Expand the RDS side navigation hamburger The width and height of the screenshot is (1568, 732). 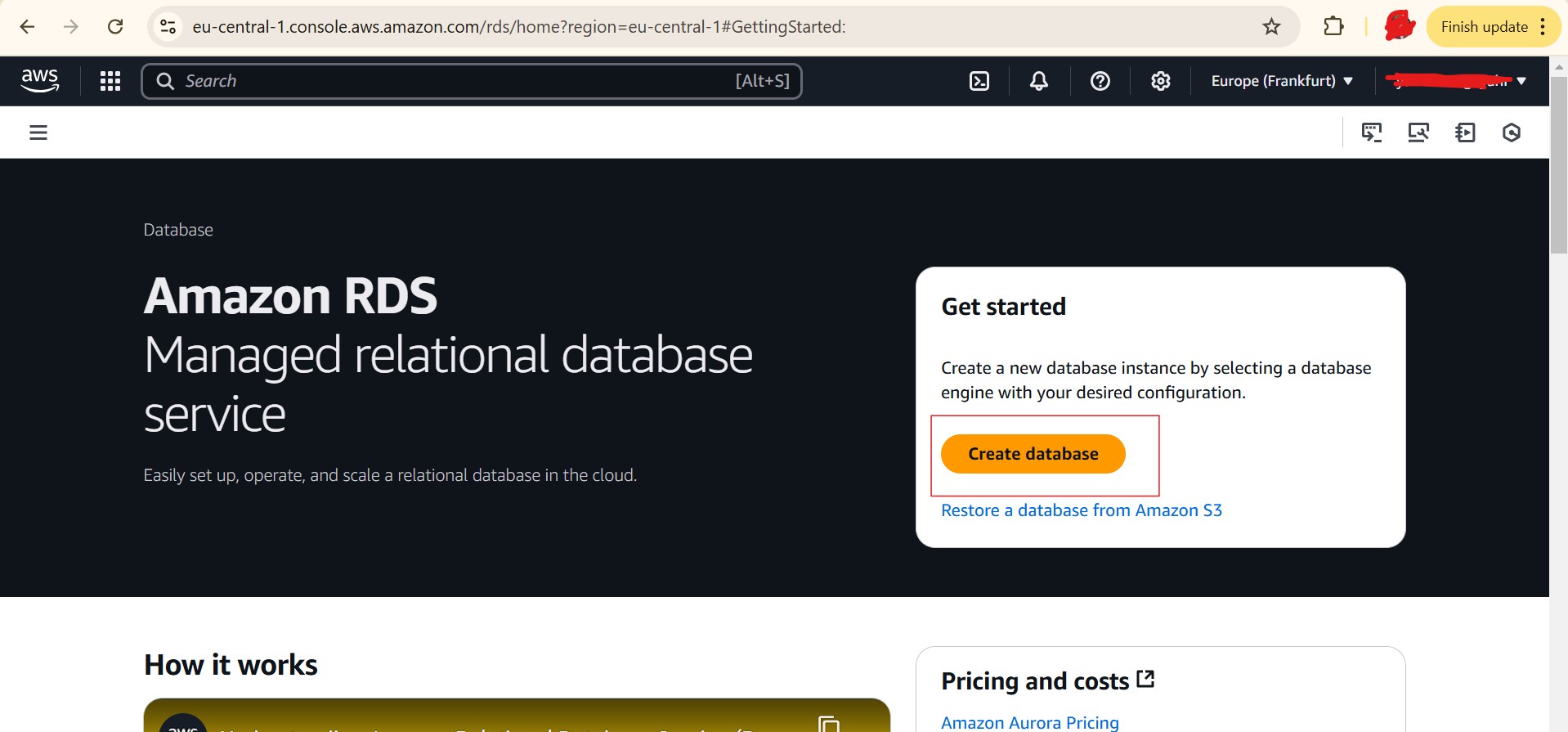pyautogui.click(x=38, y=132)
